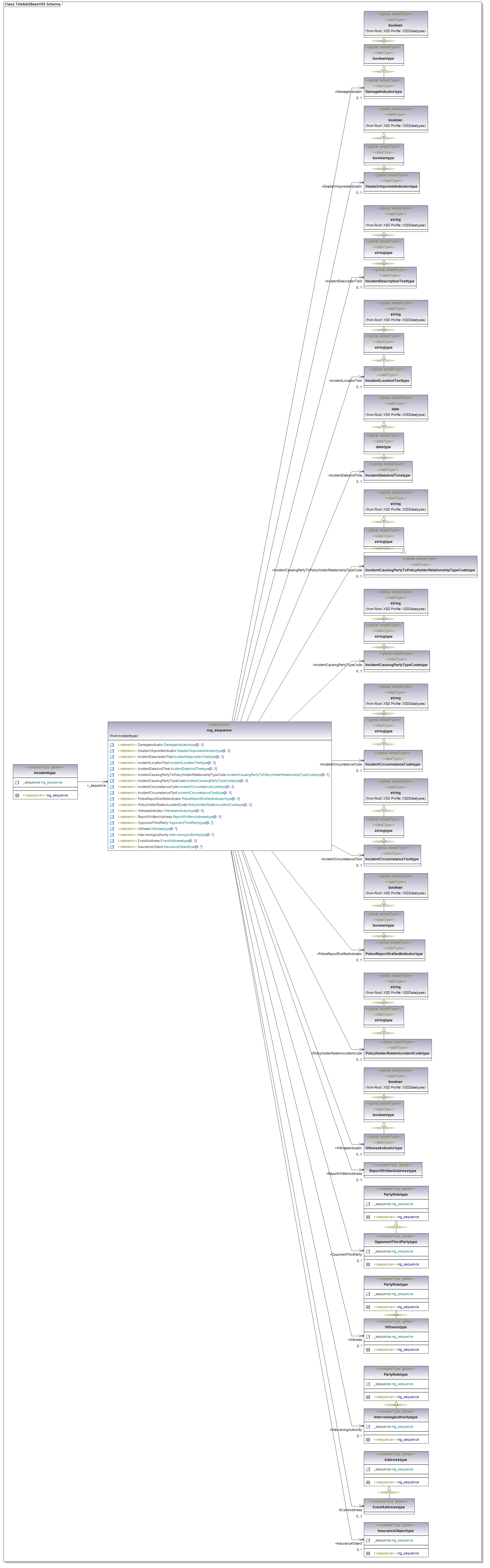Image resolution: width=490 pixels, height=1568 pixels.
Task: Click the attribute icon in the OpponentThirdPartytype box
Action: 368,1252
